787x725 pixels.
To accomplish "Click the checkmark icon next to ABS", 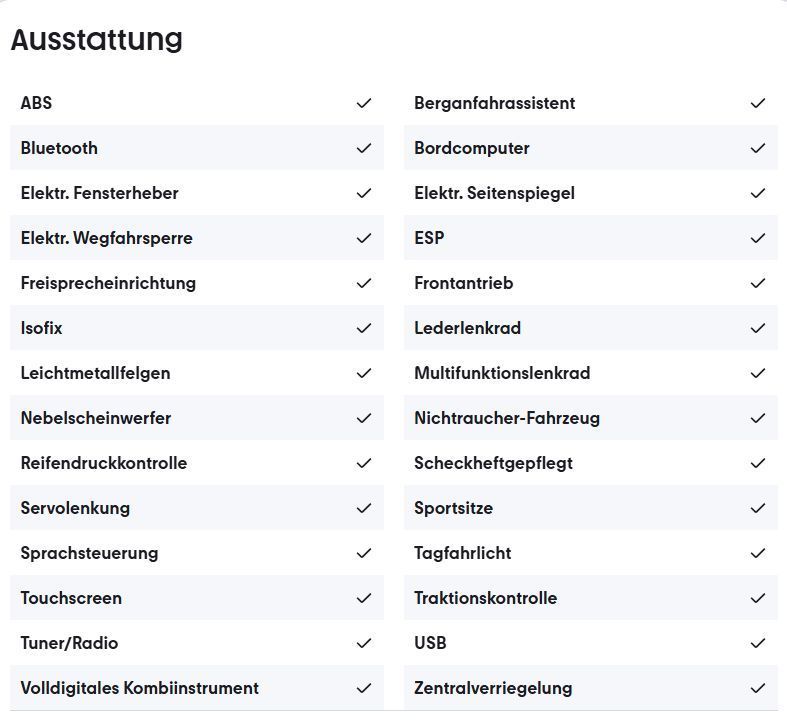I will [x=364, y=103].
